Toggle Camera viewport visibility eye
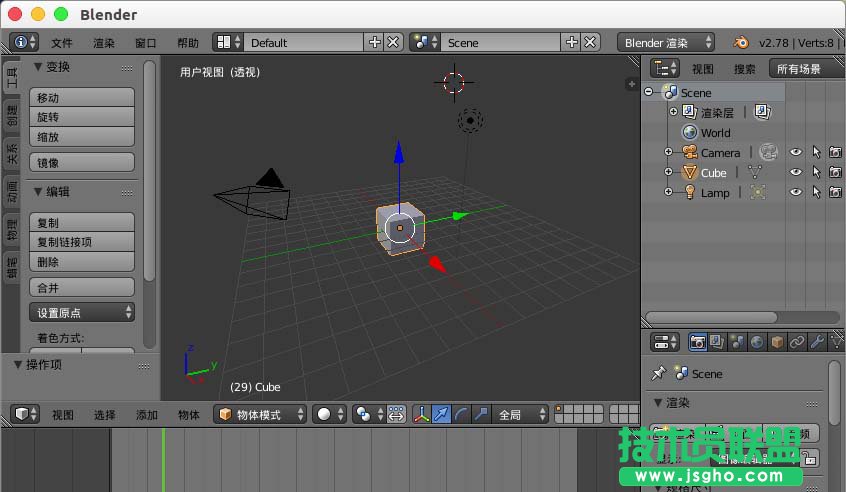The height and width of the screenshot is (492, 846). click(796, 152)
